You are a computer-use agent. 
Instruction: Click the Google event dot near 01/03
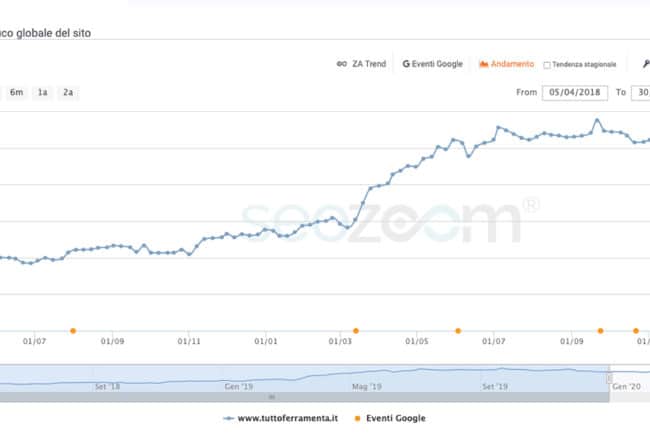pyautogui.click(x=356, y=330)
